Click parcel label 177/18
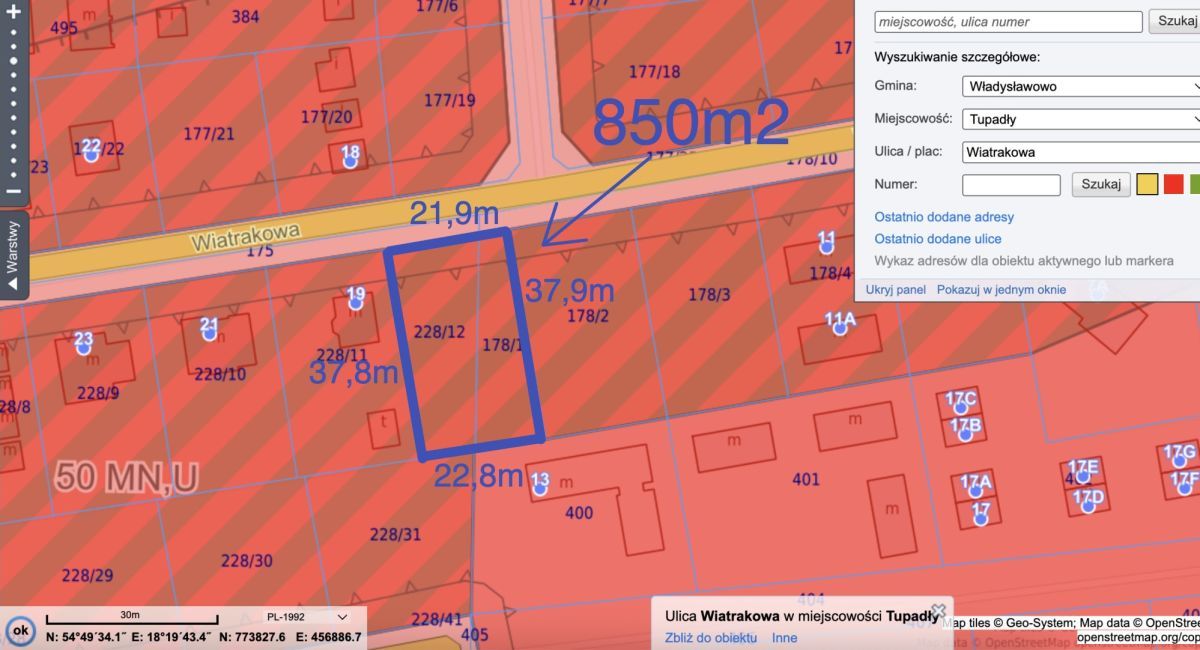1200x650 pixels. [x=655, y=71]
